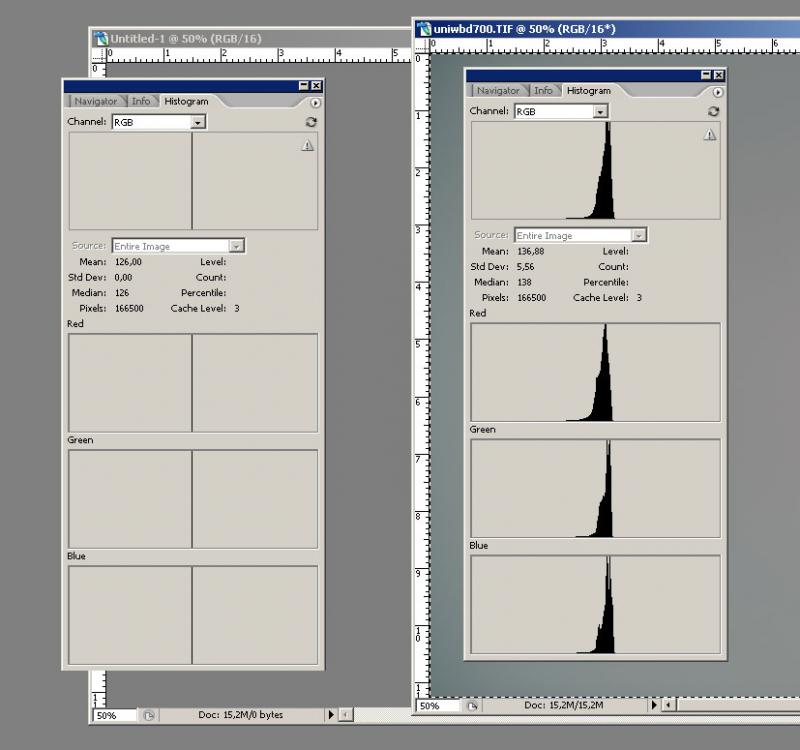
Task: Click the uniwbd700.TIF zoom percentage field
Action: click(438, 706)
